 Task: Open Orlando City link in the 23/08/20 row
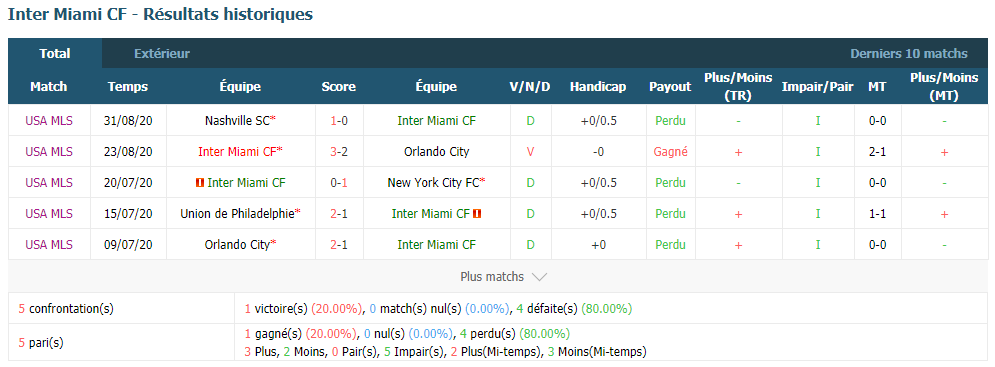click(437, 152)
